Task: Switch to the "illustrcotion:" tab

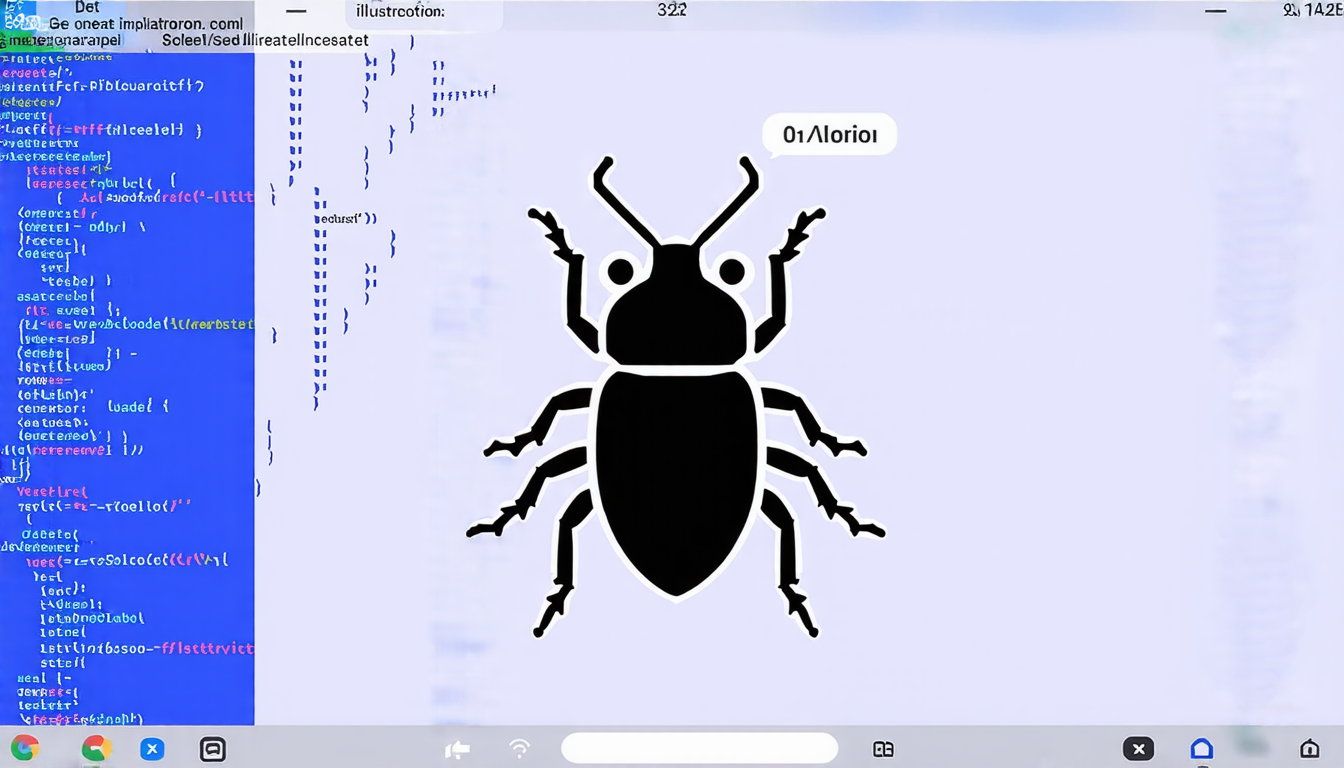Action: click(x=401, y=11)
